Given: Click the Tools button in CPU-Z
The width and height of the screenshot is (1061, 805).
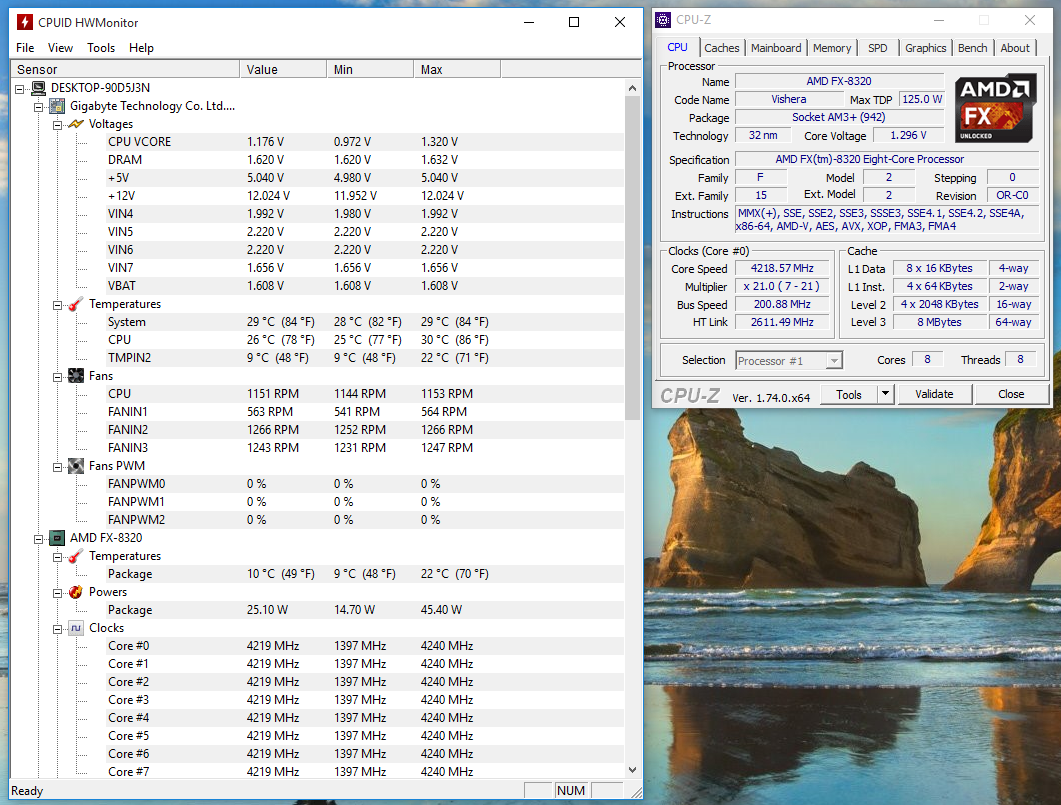Looking at the screenshot, I should tap(849, 394).
